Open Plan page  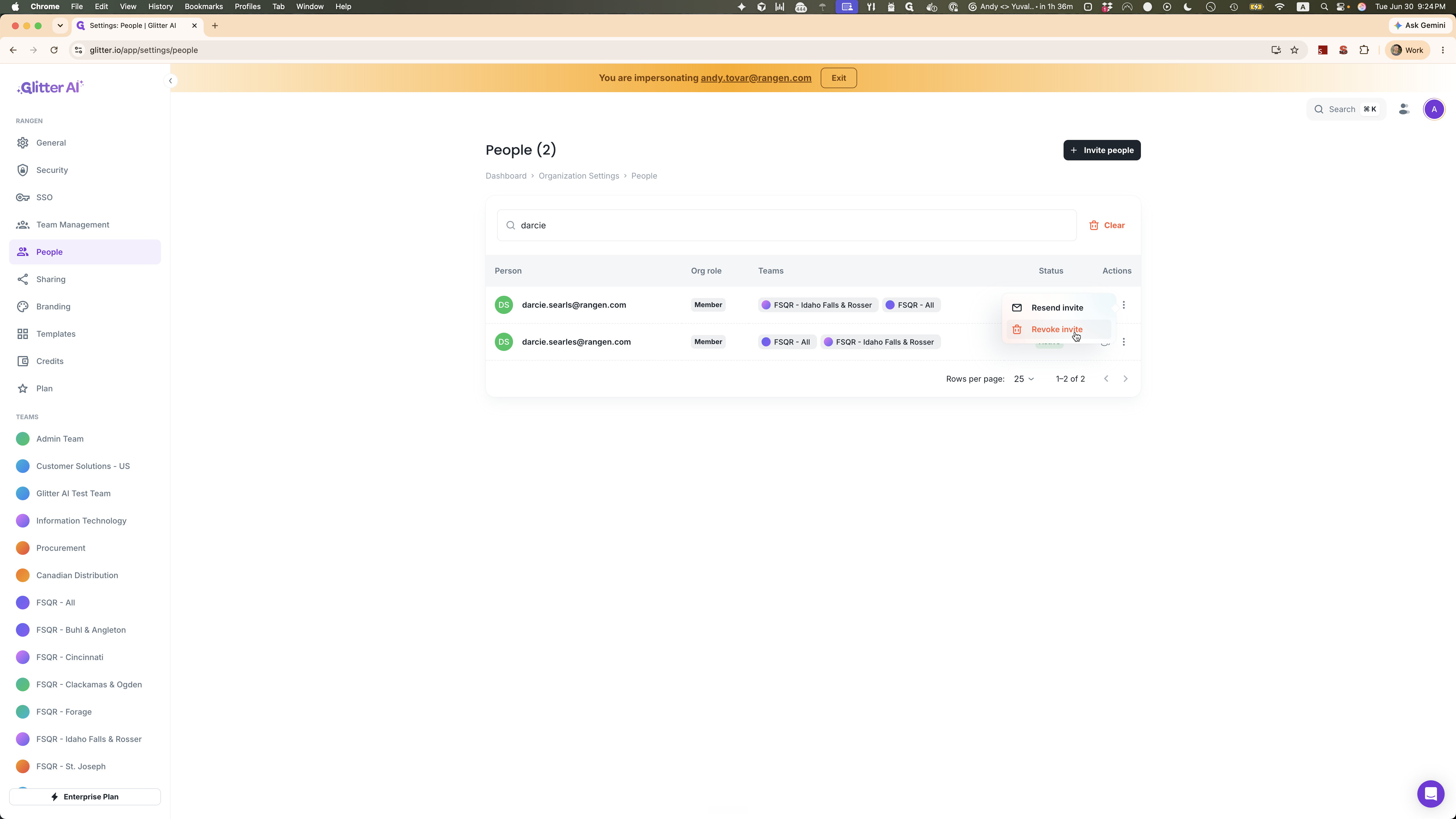(x=85, y=388)
